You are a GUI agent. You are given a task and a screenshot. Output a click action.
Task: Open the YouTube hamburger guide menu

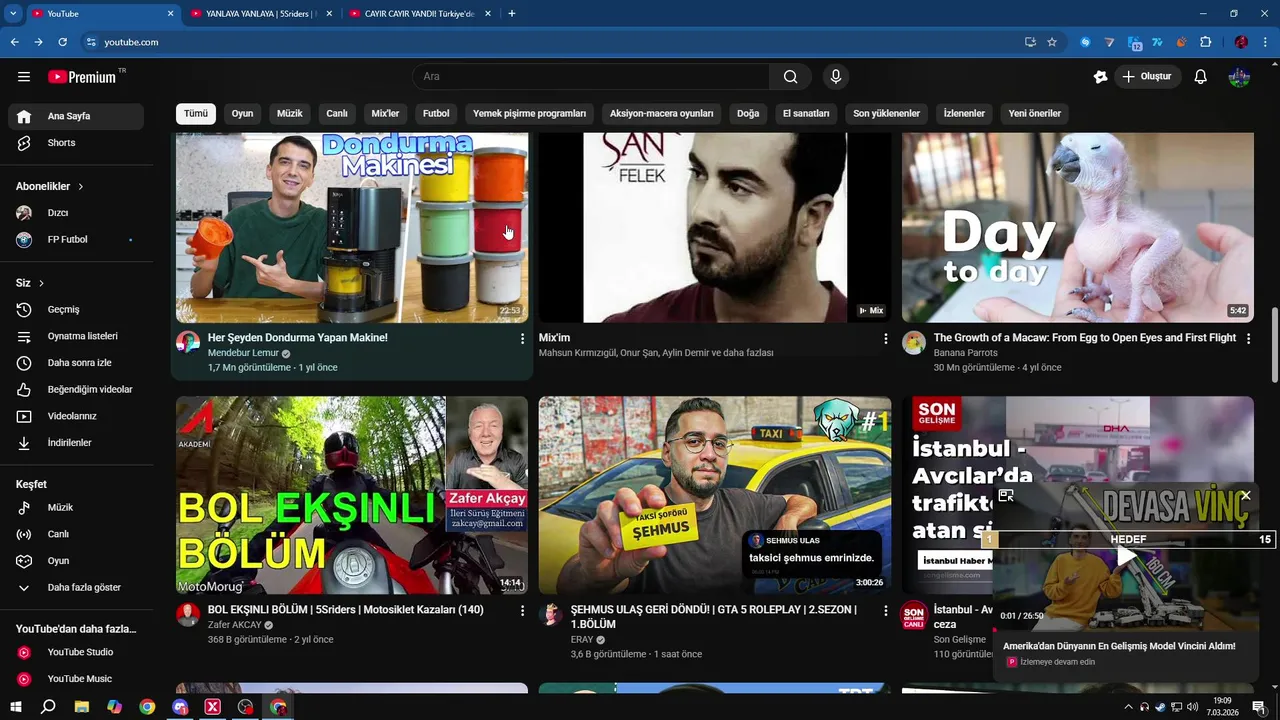click(x=24, y=77)
